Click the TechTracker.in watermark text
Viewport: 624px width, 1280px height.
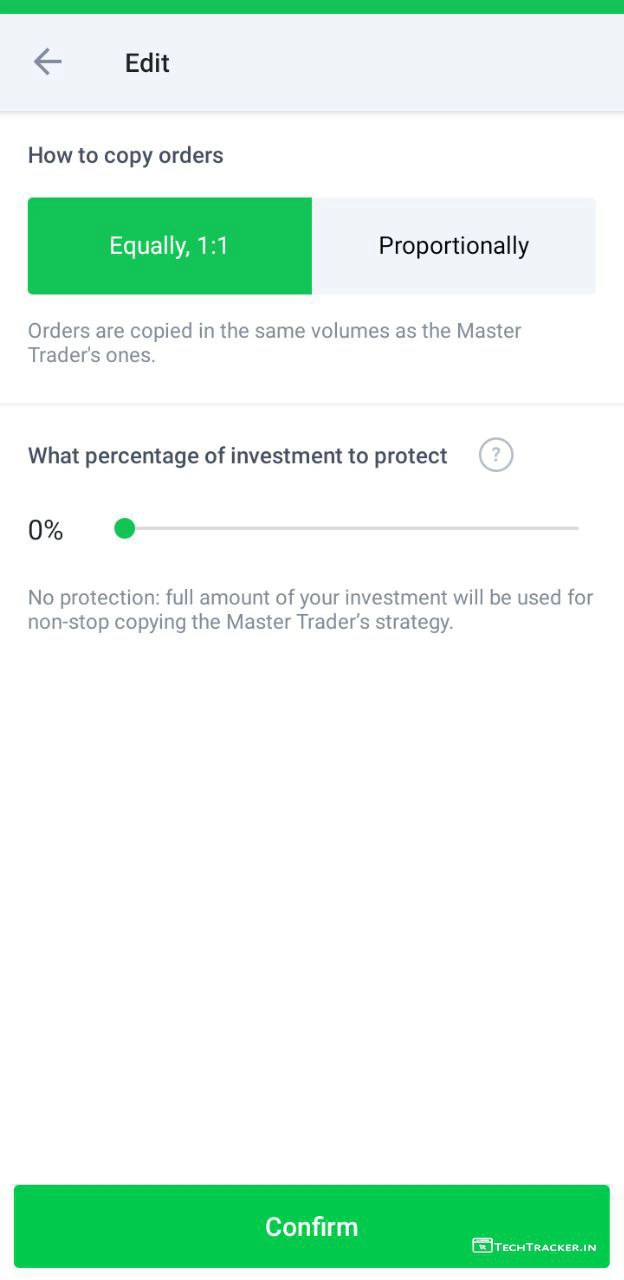click(x=546, y=1247)
